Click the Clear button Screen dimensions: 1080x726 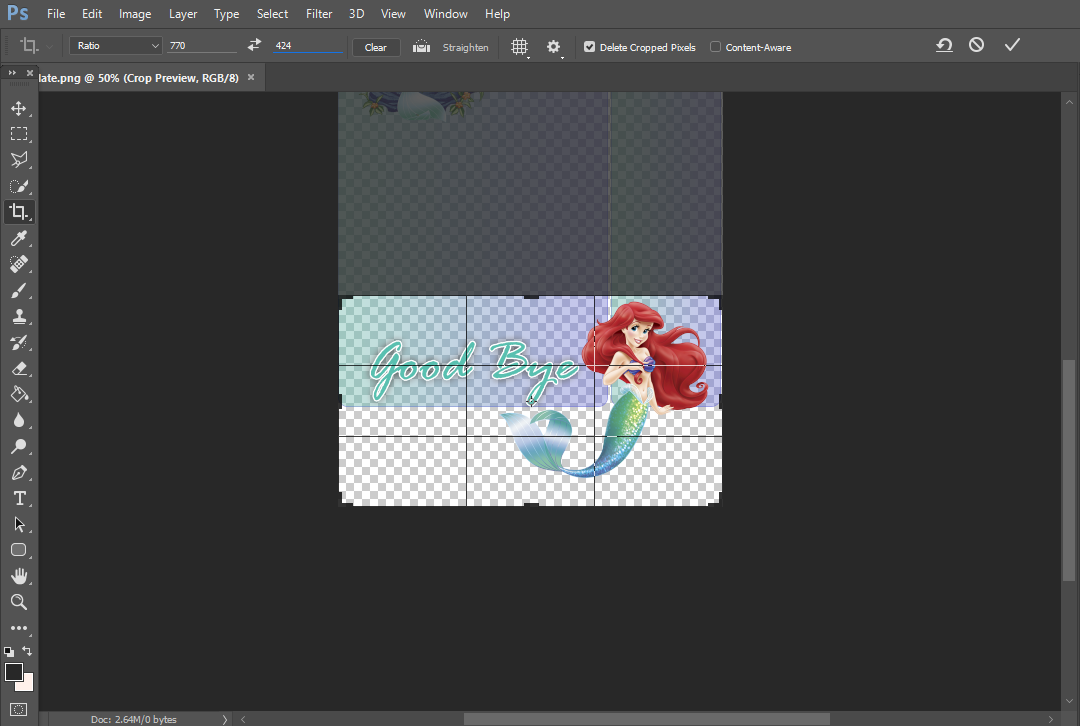[x=376, y=47]
